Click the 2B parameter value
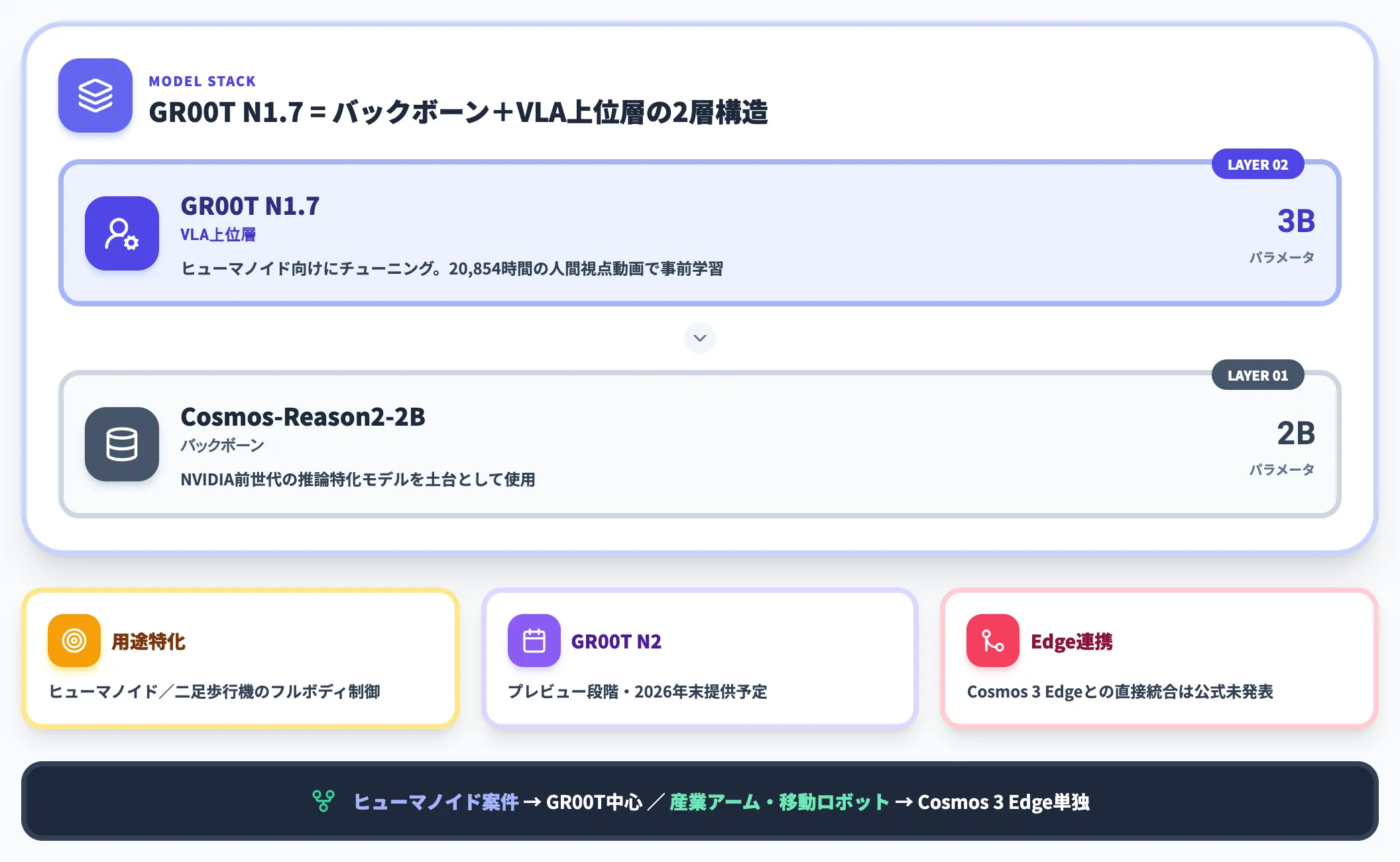 [1296, 433]
